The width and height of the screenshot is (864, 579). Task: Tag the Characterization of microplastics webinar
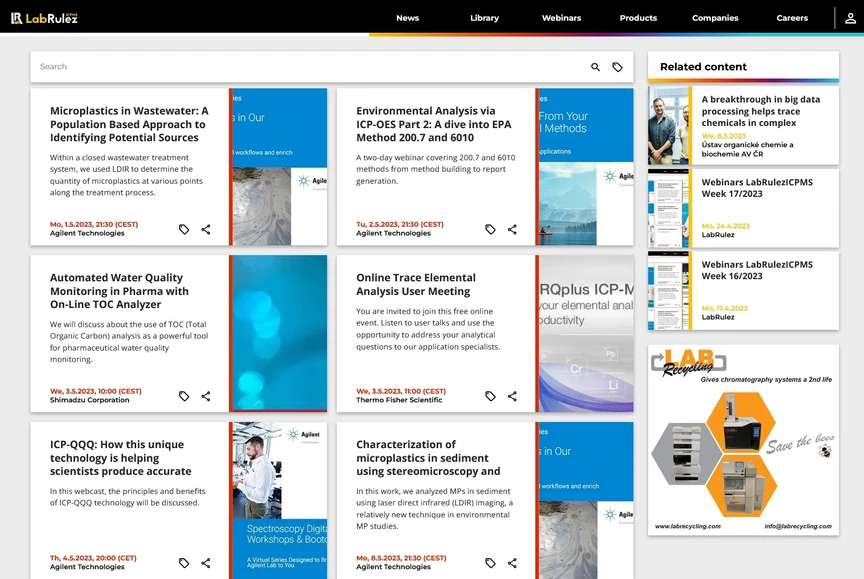[490, 563]
